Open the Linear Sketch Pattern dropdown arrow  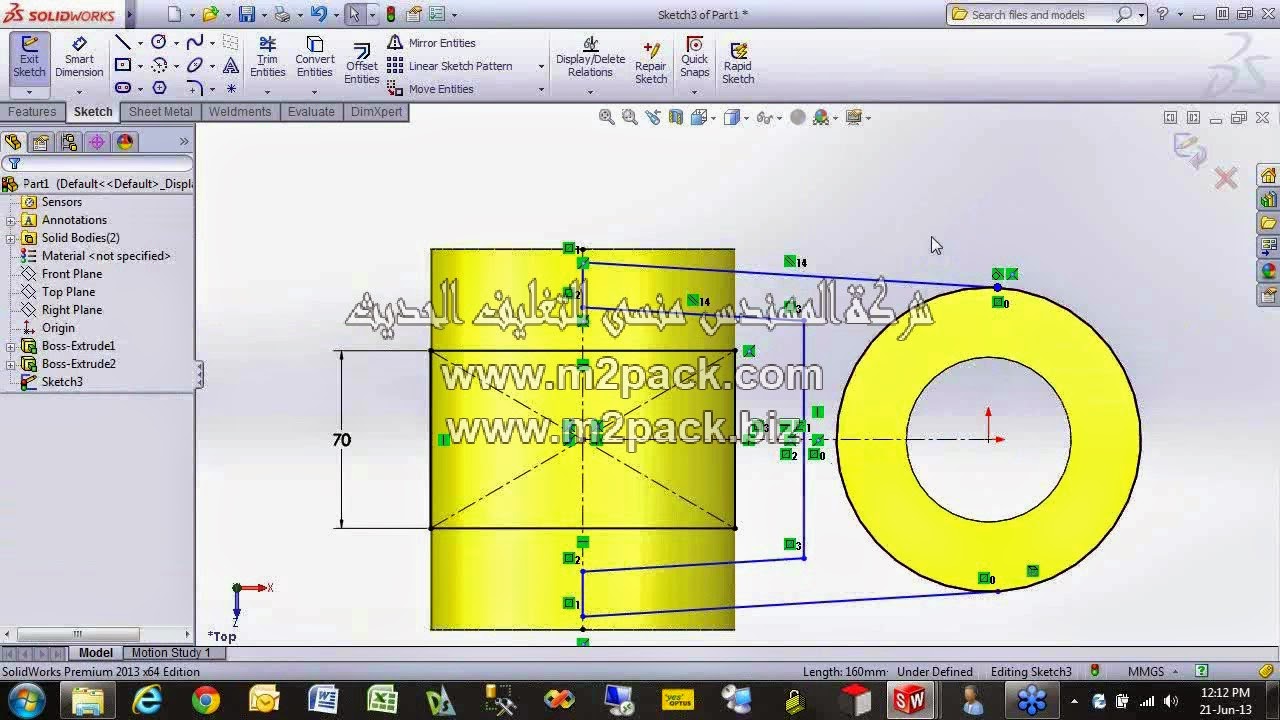541,66
